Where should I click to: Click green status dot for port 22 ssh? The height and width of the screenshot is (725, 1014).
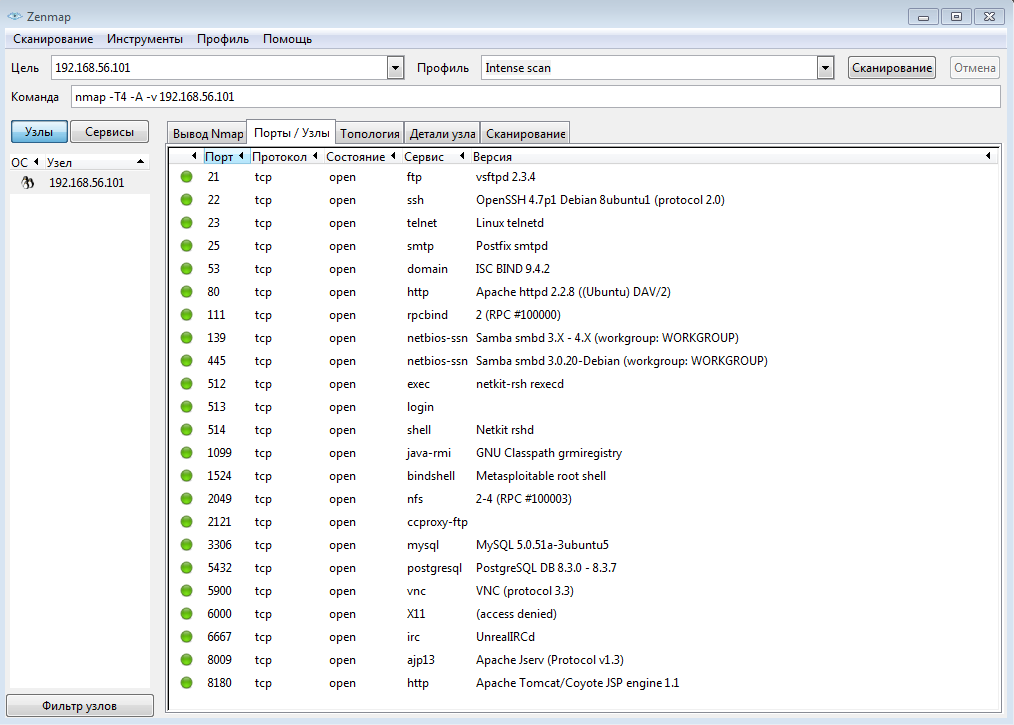186,200
